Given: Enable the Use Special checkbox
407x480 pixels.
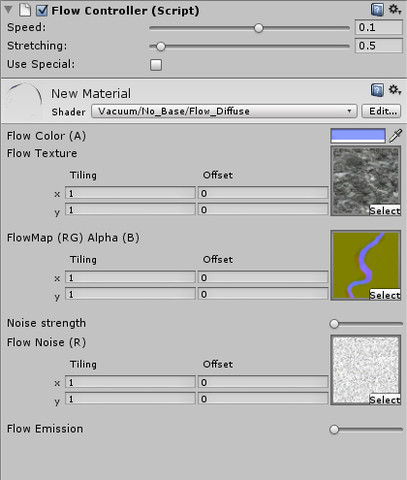Looking at the screenshot, I should (156, 65).
